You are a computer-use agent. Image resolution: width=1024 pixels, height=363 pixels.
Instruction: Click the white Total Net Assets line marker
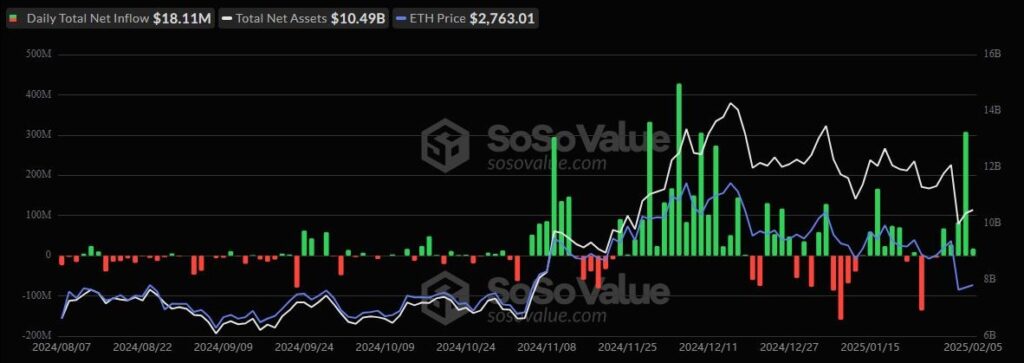click(227, 19)
